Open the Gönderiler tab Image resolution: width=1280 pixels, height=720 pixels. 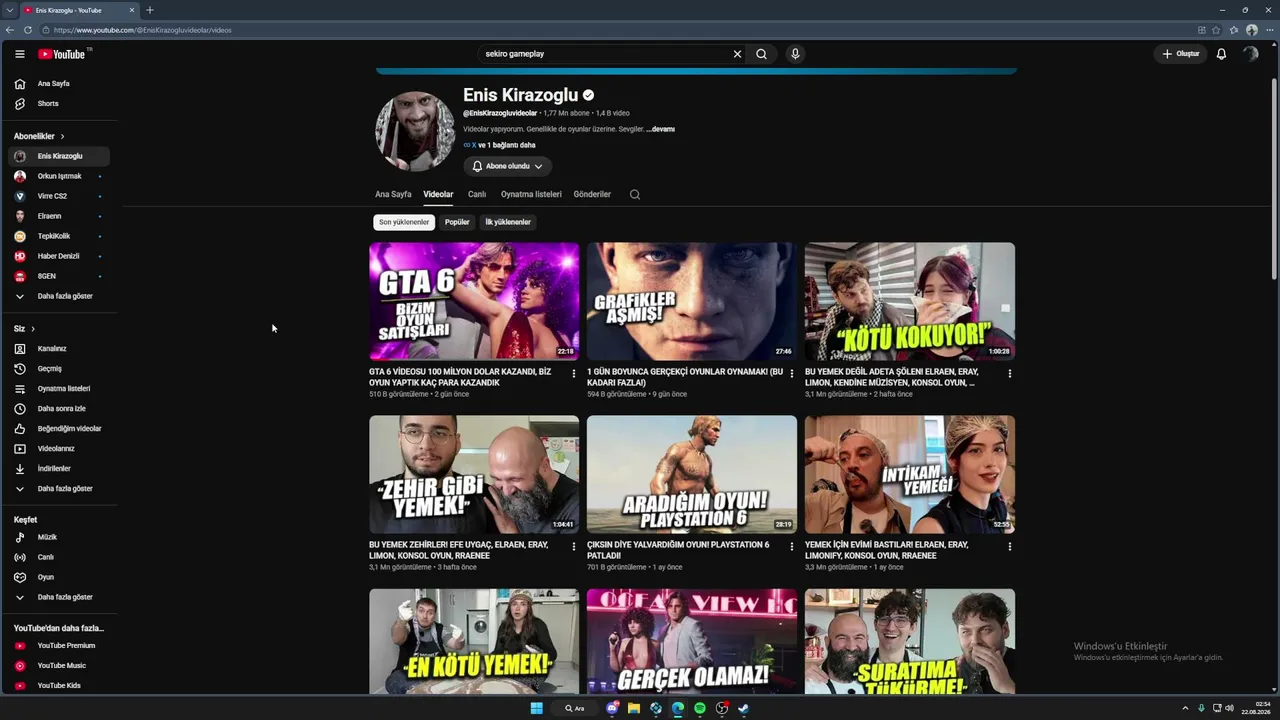tap(592, 195)
